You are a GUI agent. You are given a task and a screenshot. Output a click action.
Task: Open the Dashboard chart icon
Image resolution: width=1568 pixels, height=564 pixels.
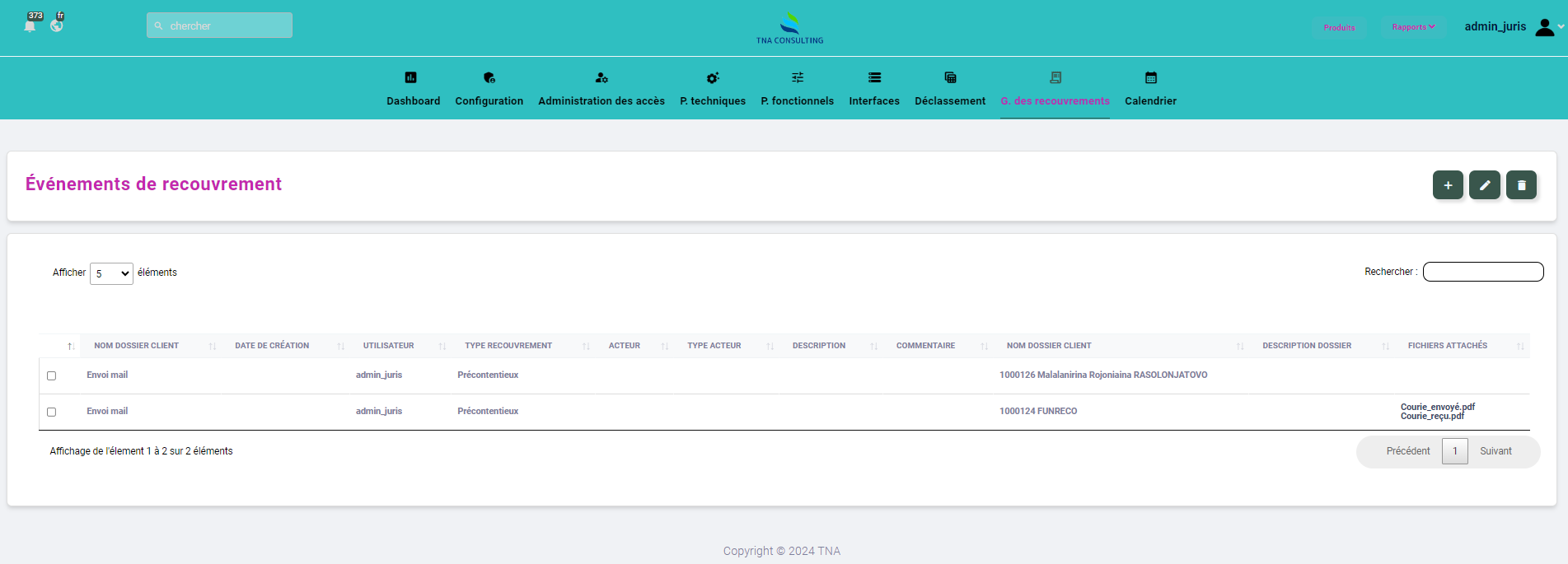tap(410, 77)
